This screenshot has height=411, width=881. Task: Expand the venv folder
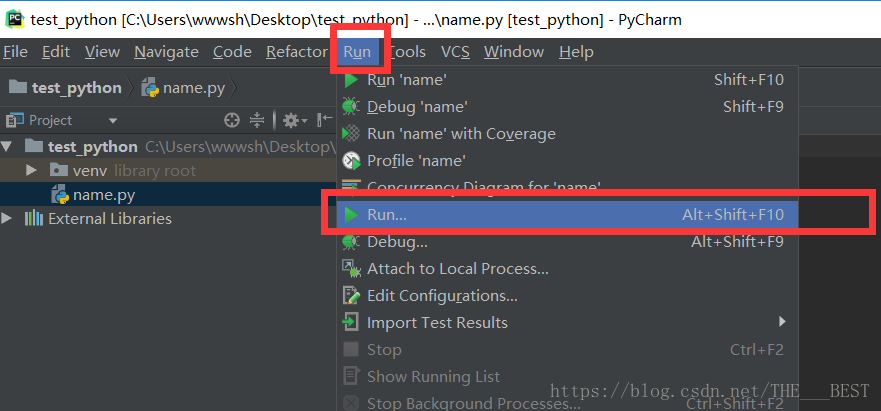point(32,170)
